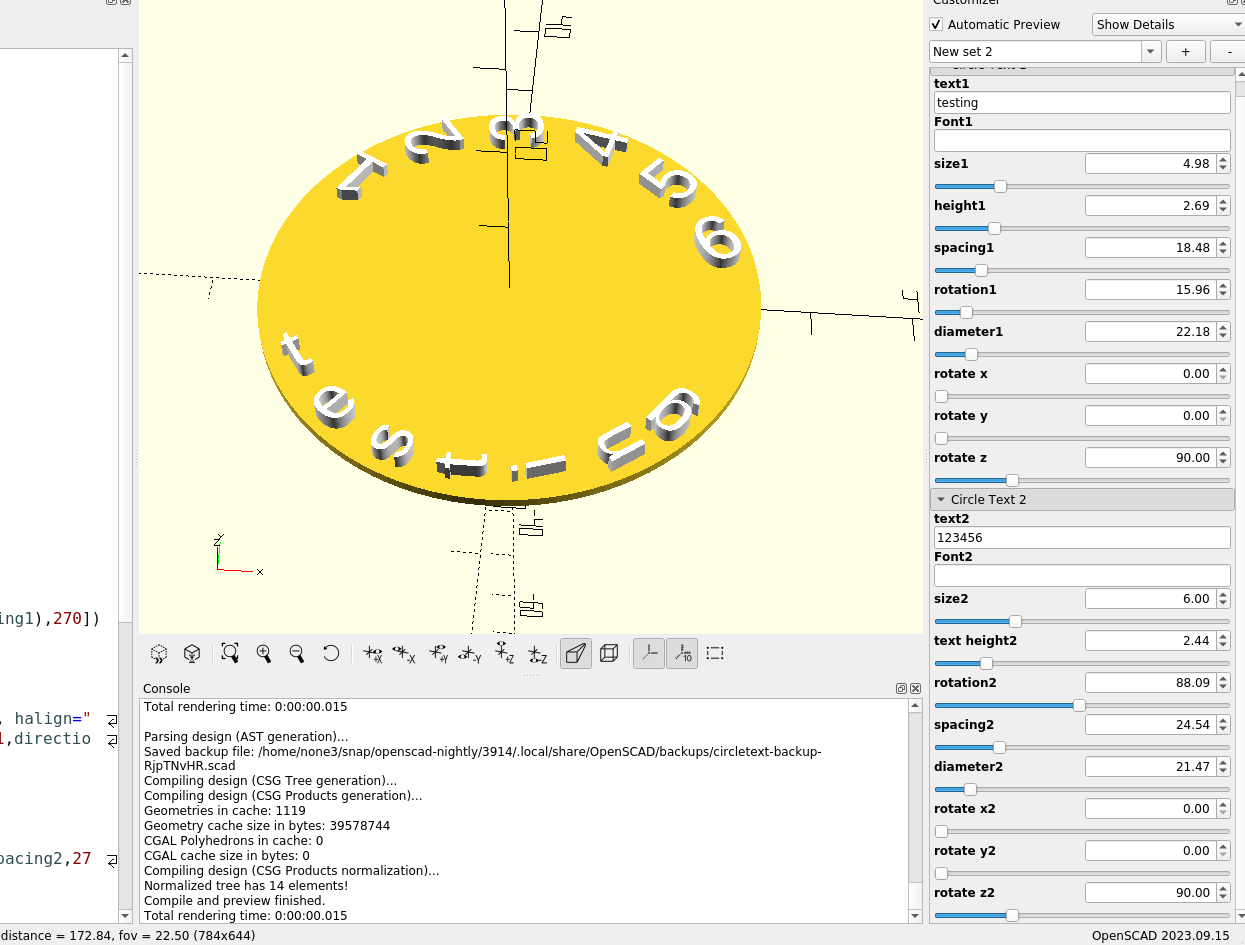
Task: Toggle perspective projection mode
Action: click(575, 653)
